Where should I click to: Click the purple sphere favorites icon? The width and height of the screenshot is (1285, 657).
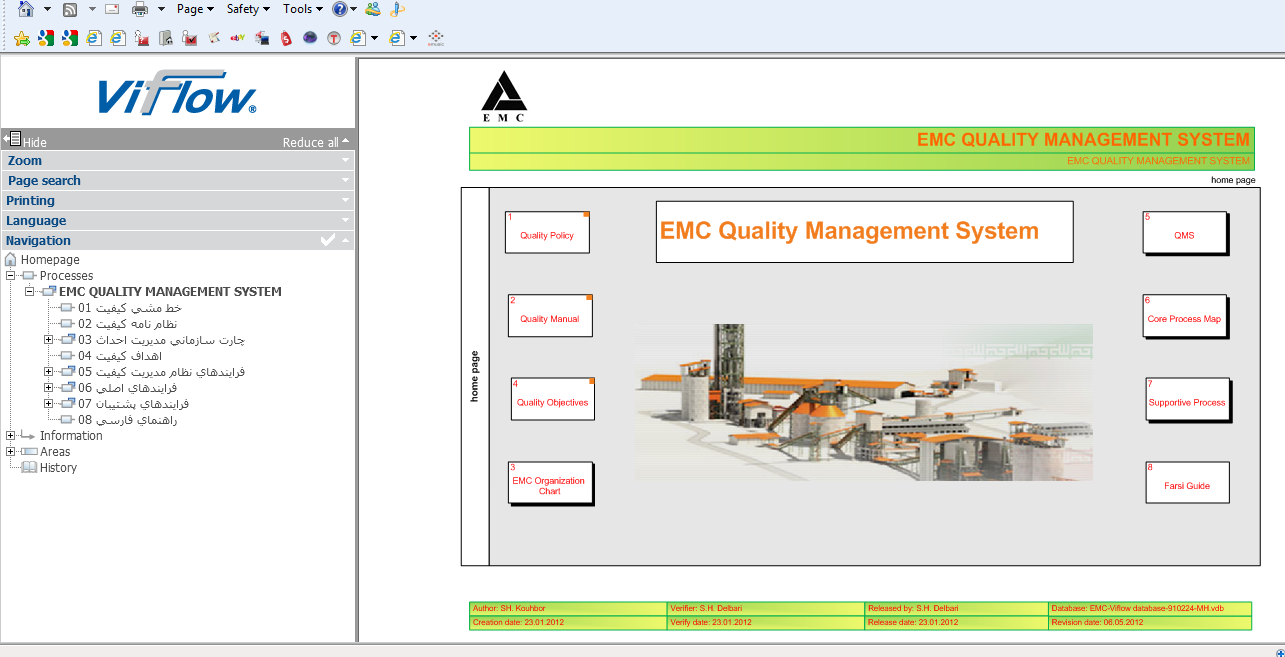pyautogui.click(x=310, y=38)
